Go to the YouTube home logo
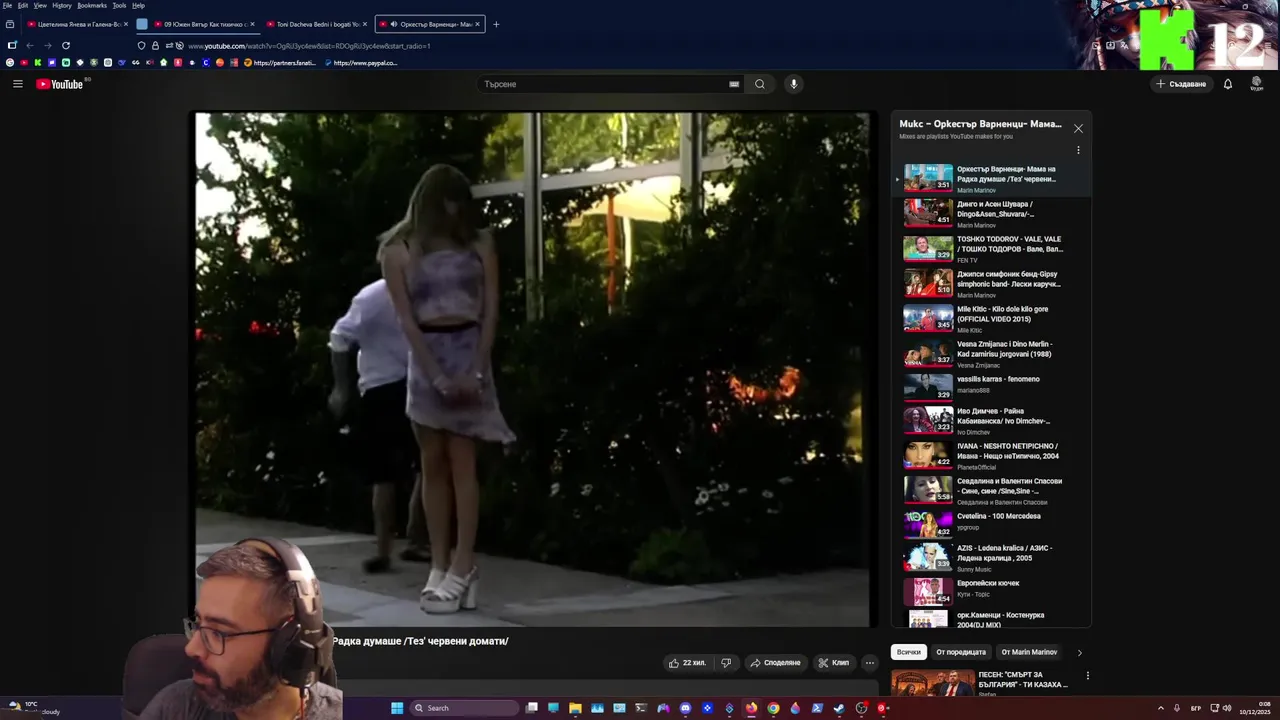This screenshot has height=720, width=1280. 60,84
